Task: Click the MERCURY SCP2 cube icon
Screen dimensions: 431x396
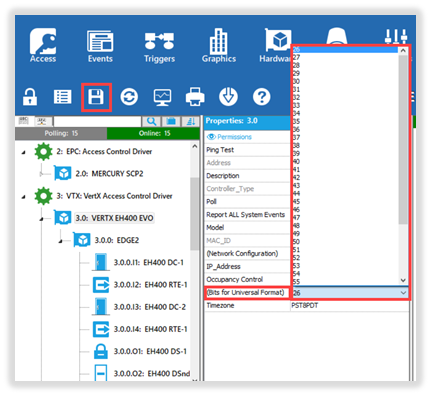Action: coord(63,174)
